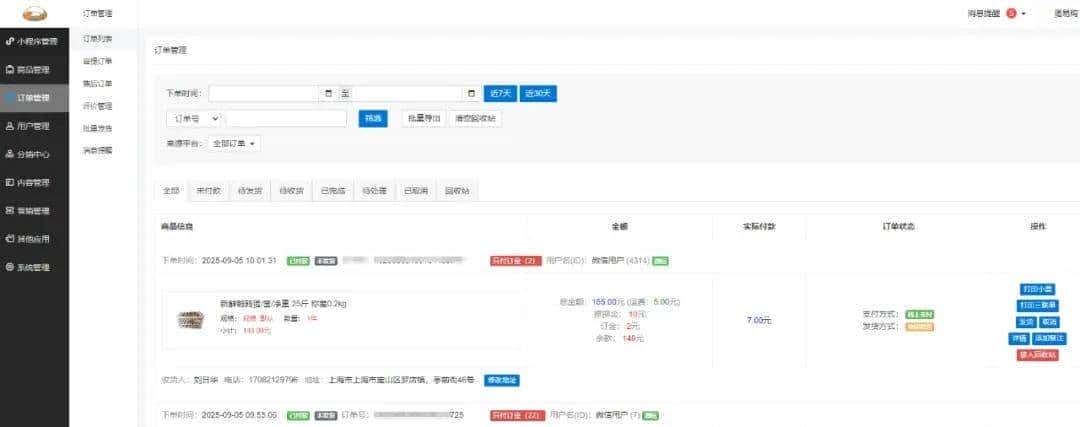Click the order time 2025-09-05 10:01:31
Screen dimensions: 1080x427
[240, 261]
